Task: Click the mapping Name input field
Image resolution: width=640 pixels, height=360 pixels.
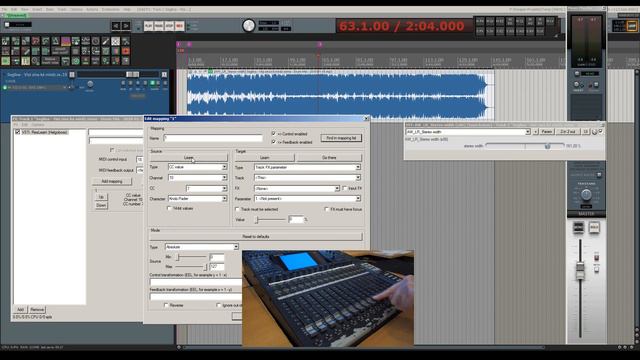Action: pos(213,138)
